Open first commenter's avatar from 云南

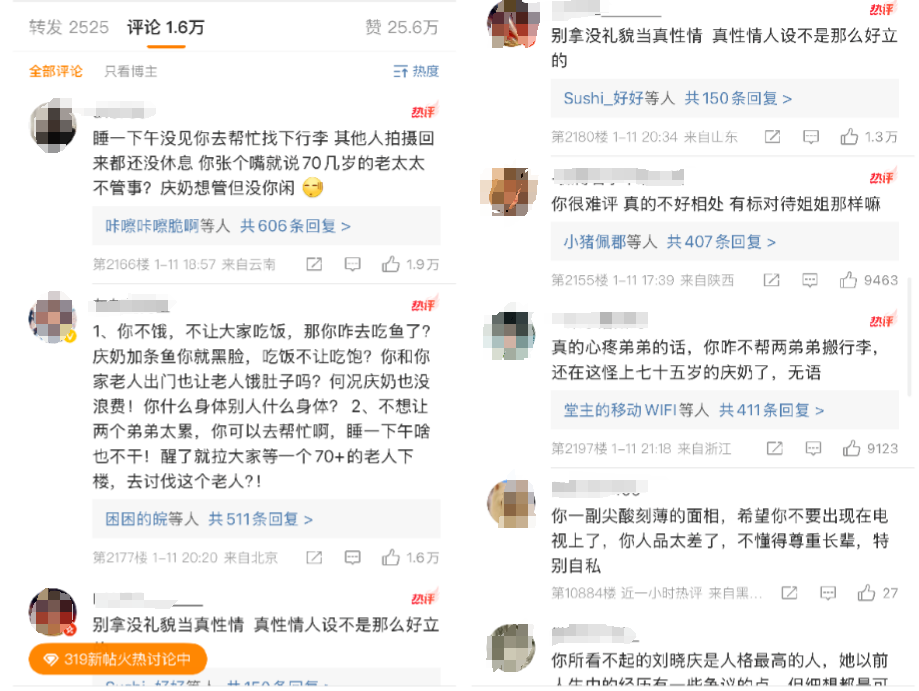[x=53, y=125]
